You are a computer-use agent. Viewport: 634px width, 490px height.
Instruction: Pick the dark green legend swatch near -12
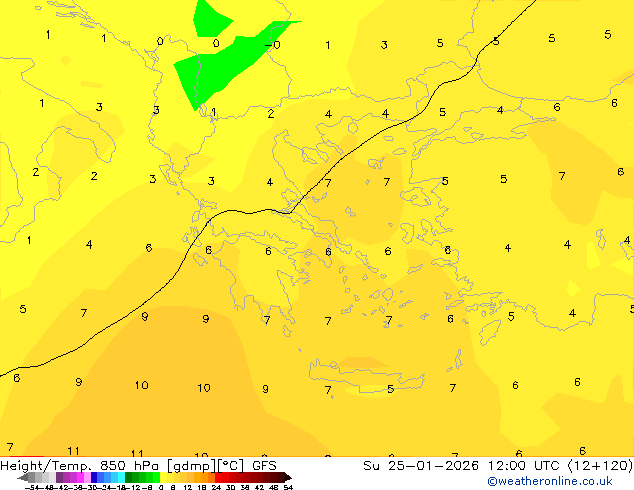128,477
